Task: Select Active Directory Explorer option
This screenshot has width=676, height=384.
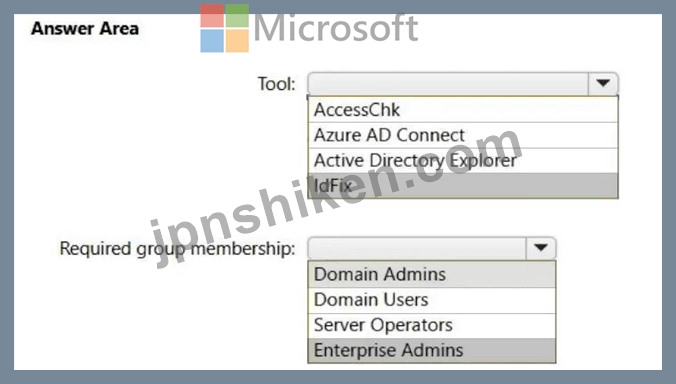Action: click(463, 161)
